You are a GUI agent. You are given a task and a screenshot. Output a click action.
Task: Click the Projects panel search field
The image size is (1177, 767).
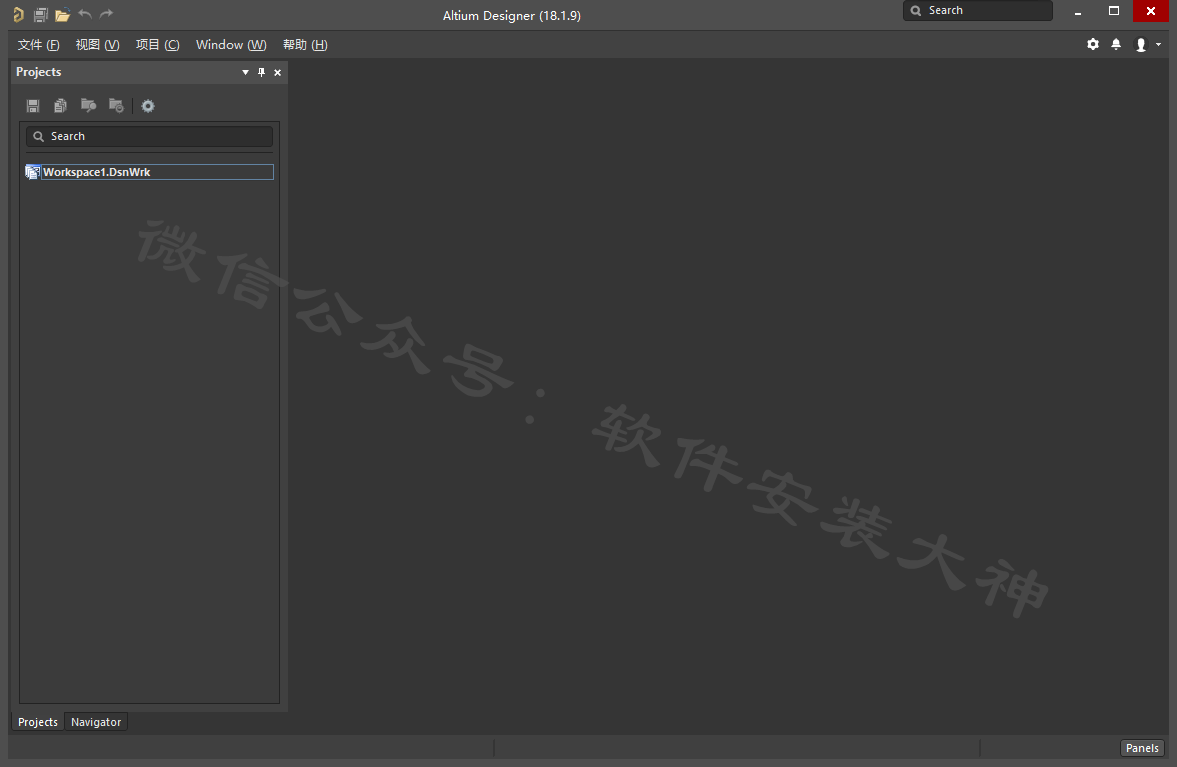149,136
